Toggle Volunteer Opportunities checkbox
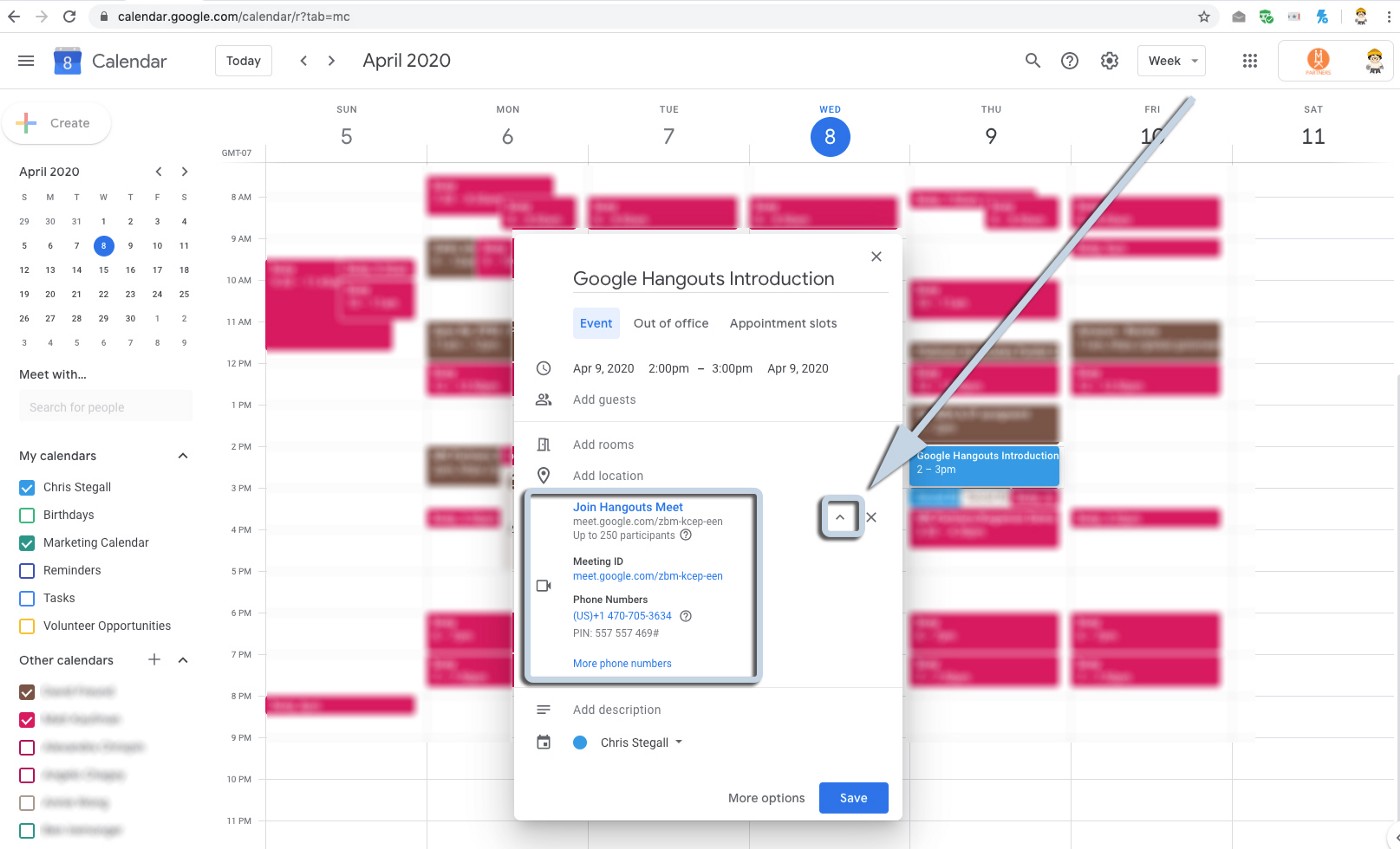The width and height of the screenshot is (1400, 849). coord(27,626)
